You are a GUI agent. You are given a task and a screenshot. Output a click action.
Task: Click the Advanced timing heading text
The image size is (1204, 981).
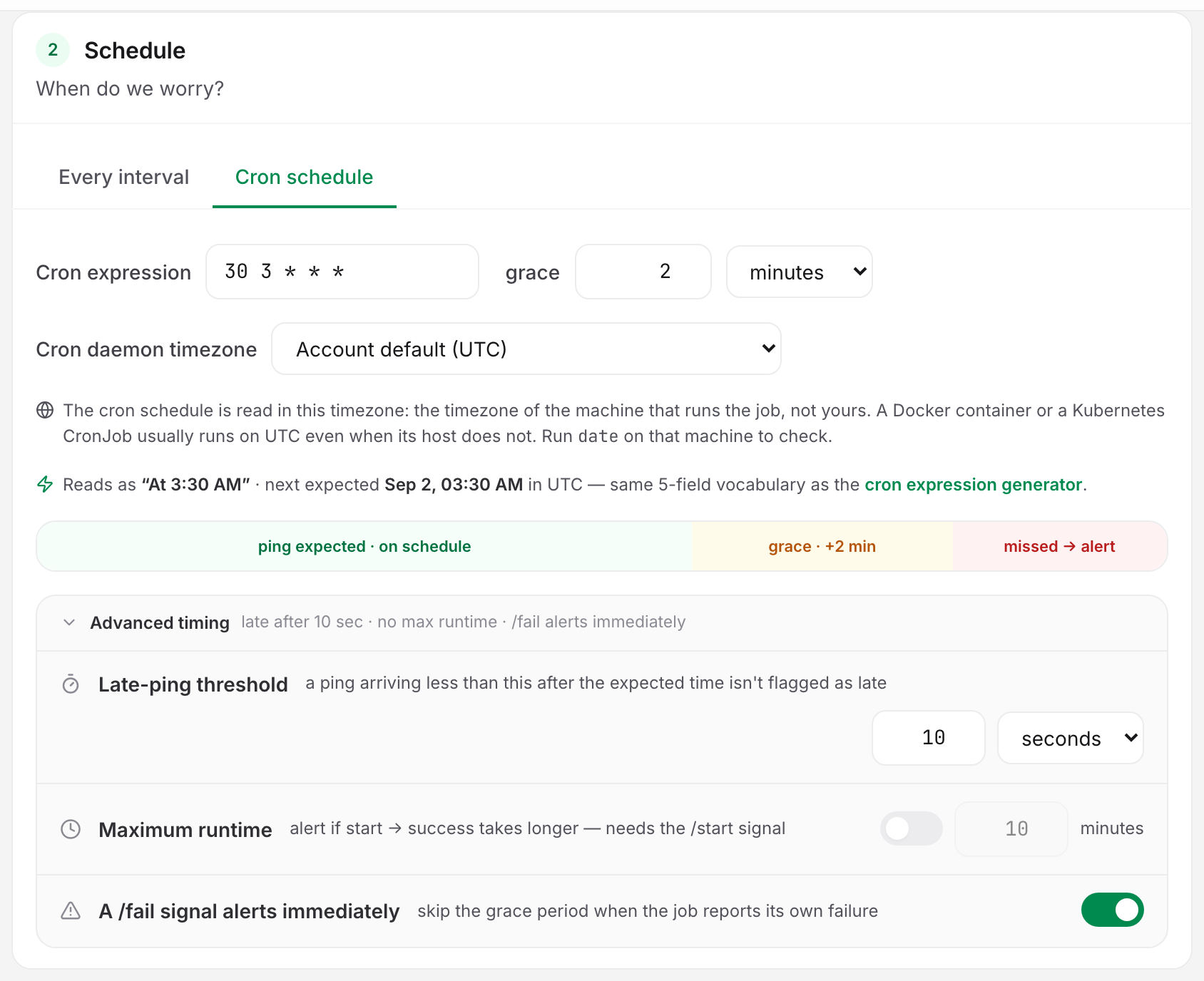click(x=160, y=622)
